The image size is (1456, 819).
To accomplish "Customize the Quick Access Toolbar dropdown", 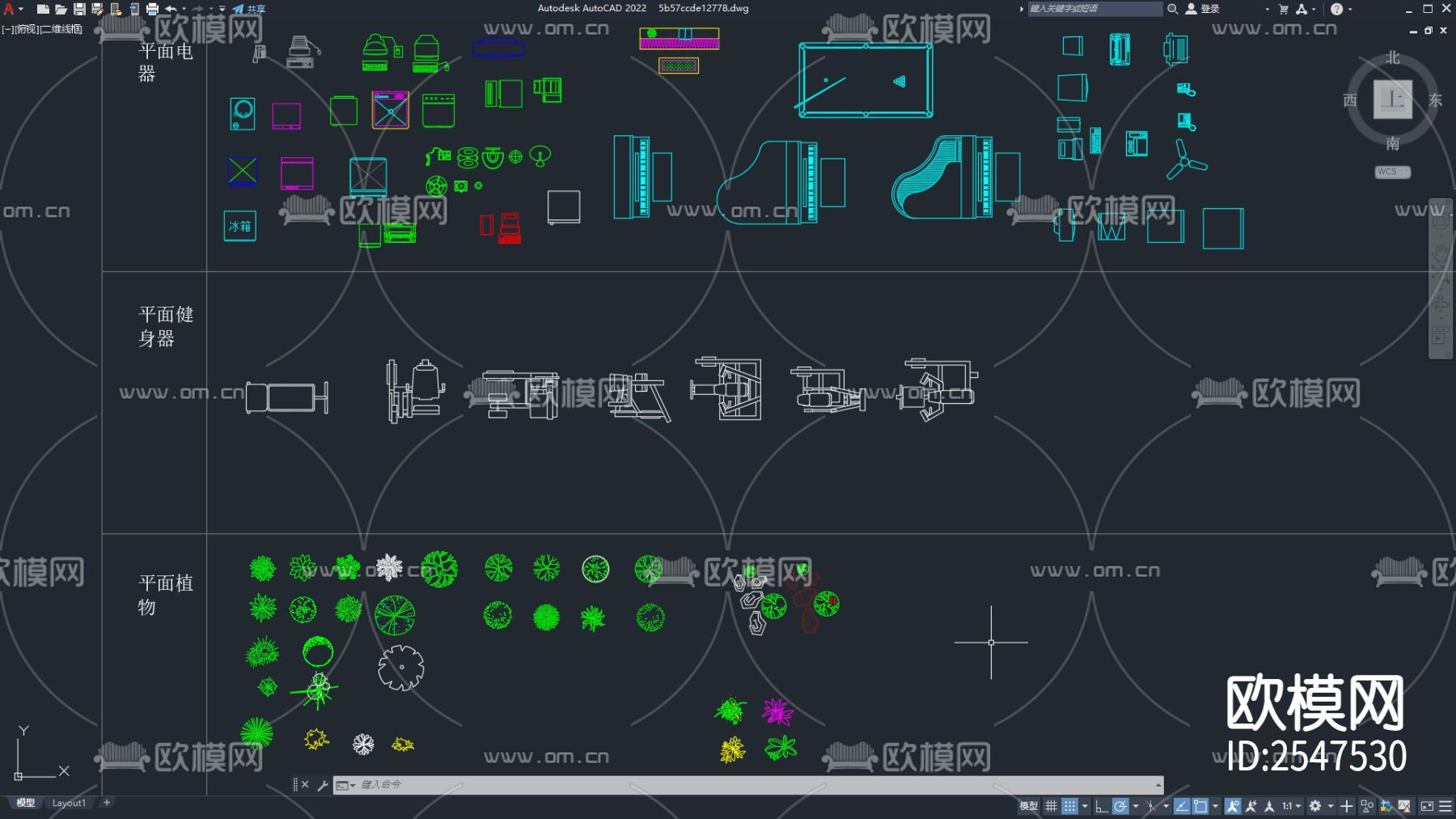I will tap(222, 9).
